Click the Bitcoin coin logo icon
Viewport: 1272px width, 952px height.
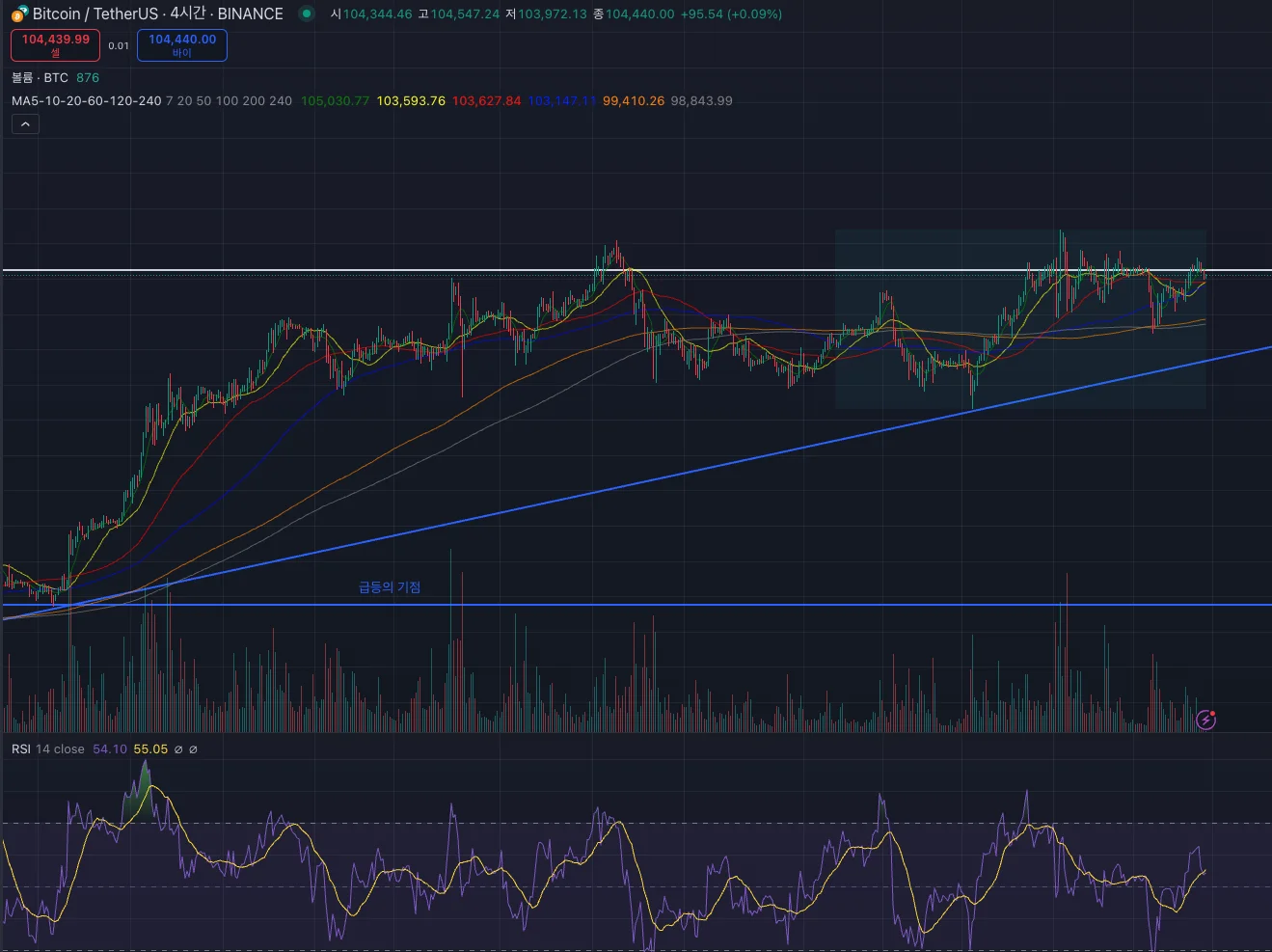click(19, 14)
